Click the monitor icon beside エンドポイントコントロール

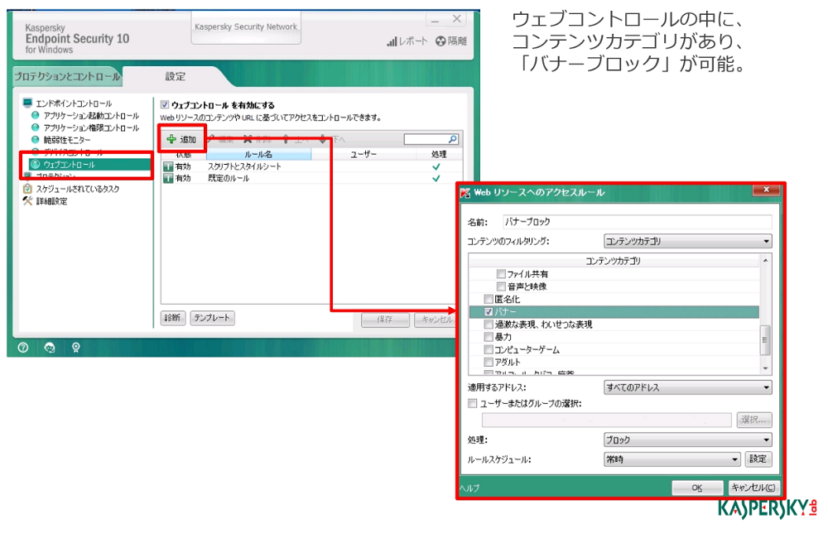27,102
